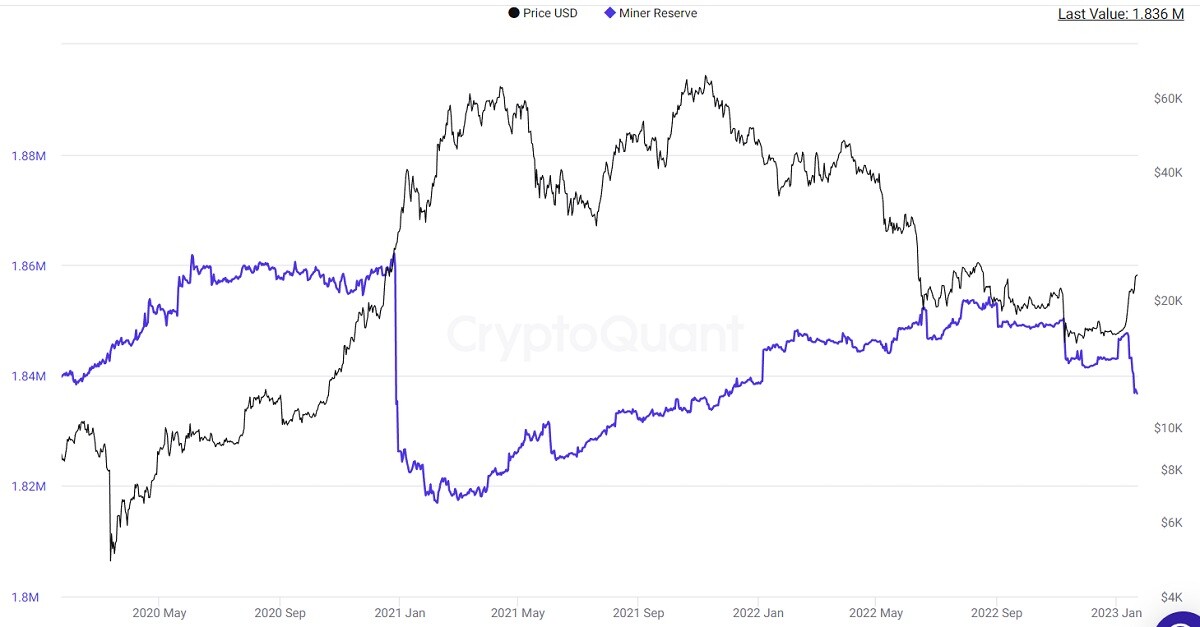This screenshot has height=627, width=1200.
Task: Select the 2022 Sep date axis label
Action: pyautogui.click(x=997, y=612)
